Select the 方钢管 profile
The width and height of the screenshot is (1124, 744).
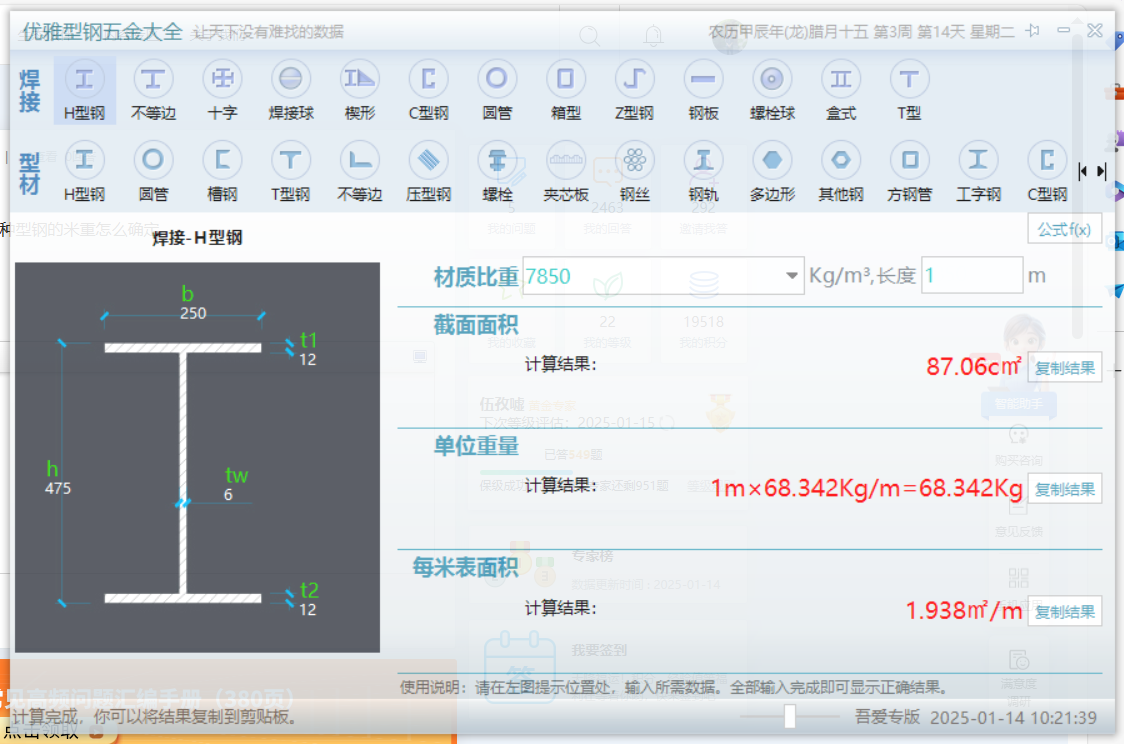coord(909,172)
